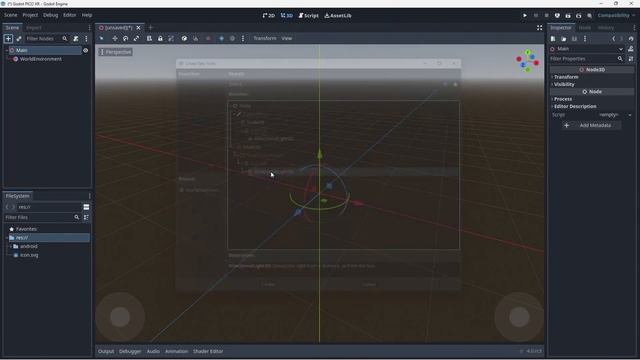This screenshot has height=360, width=640.
Task: Switch to the Script workspace
Action: tap(309, 16)
